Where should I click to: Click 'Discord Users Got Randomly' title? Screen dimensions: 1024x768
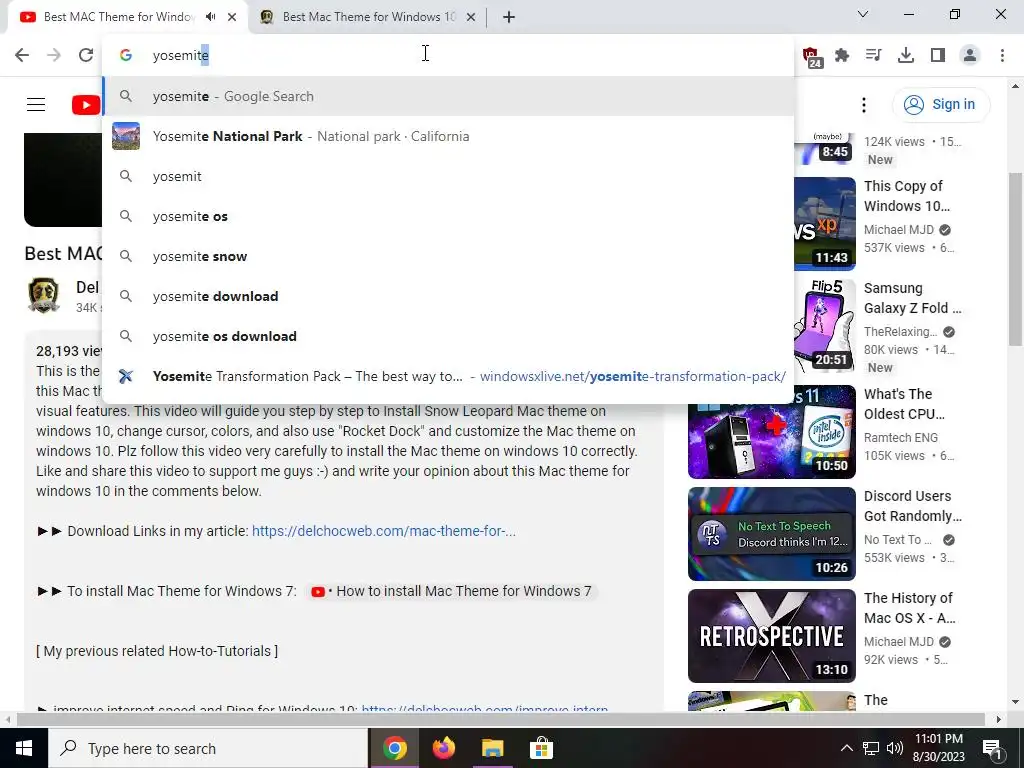912,506
